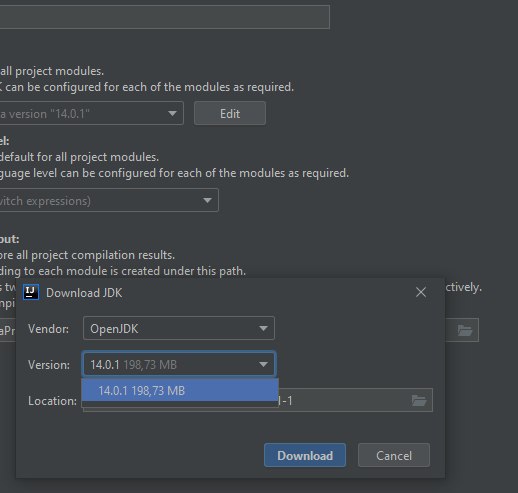Open the project SDK version 14.0.1 dropdown
Screen dimensions: 518x493
(91, 114)
